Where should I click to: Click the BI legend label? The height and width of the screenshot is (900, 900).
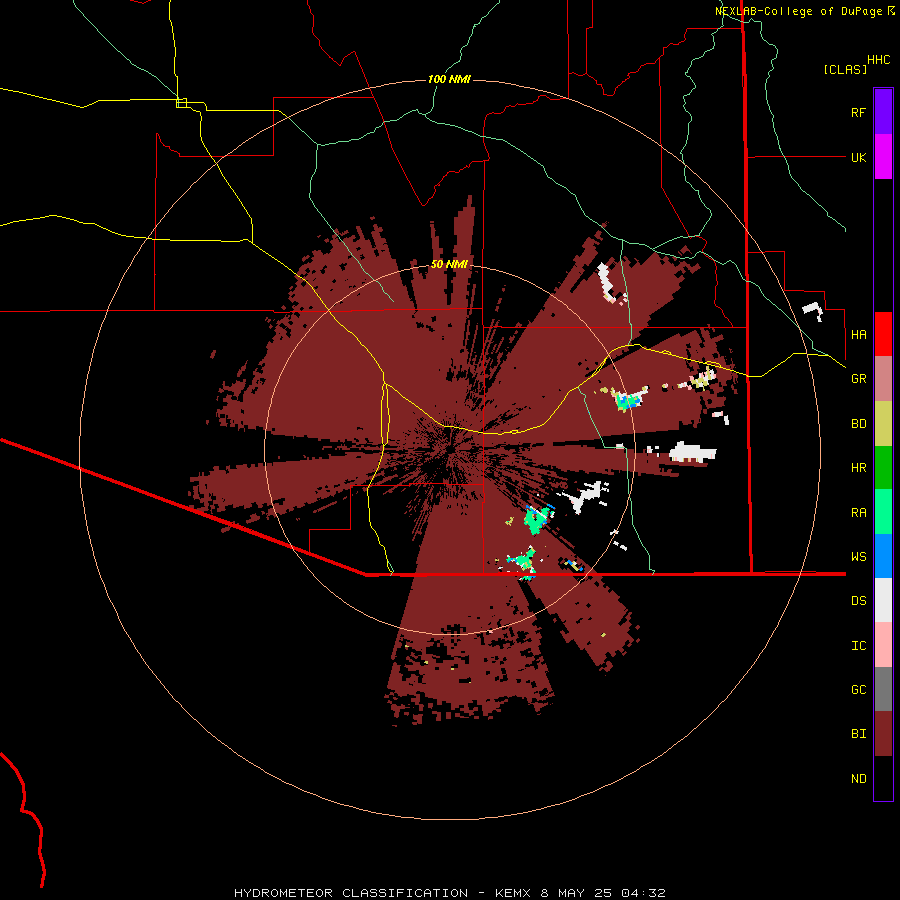[858, 734]
